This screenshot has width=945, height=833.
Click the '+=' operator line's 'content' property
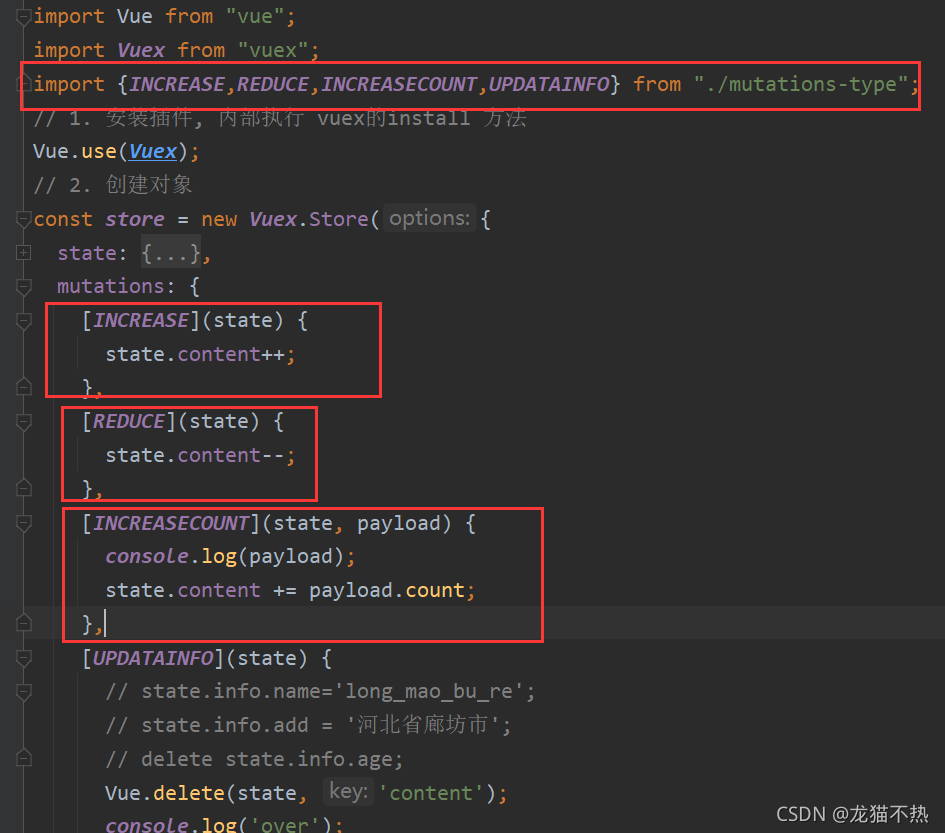coord(219,591)
